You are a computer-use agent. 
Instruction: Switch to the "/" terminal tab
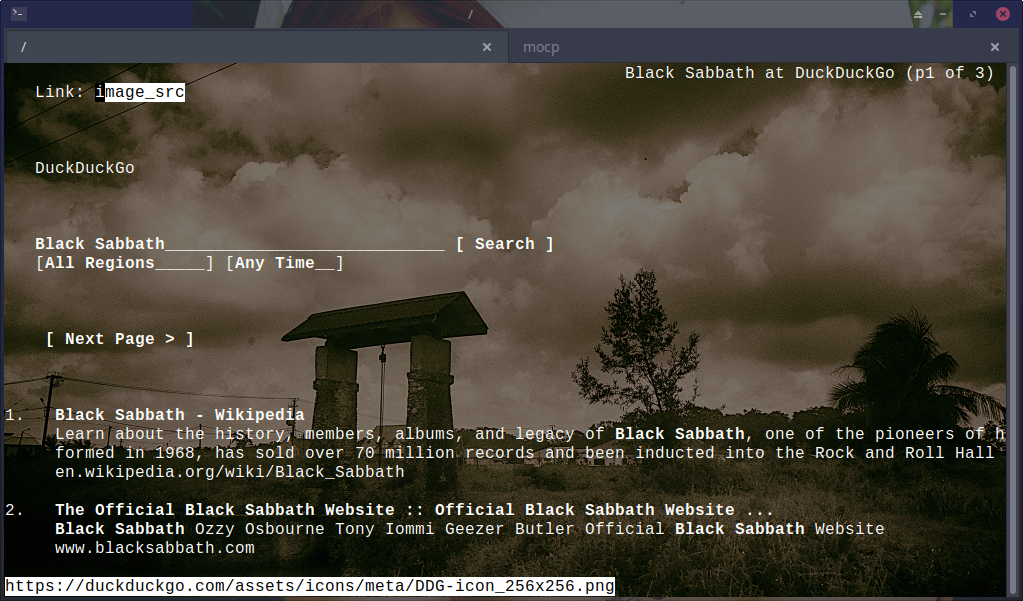click(257, 47)
